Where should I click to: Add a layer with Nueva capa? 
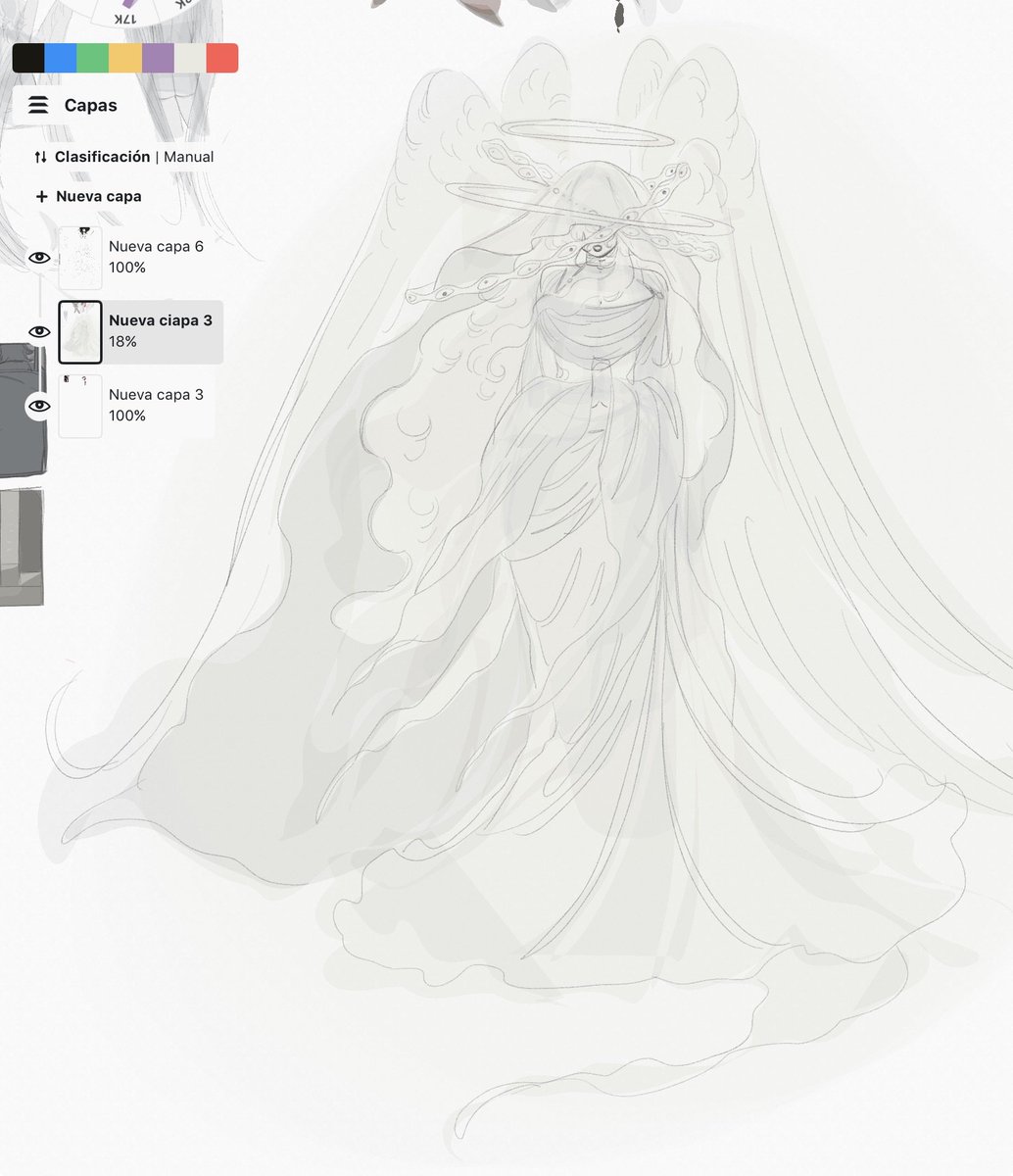88,196
